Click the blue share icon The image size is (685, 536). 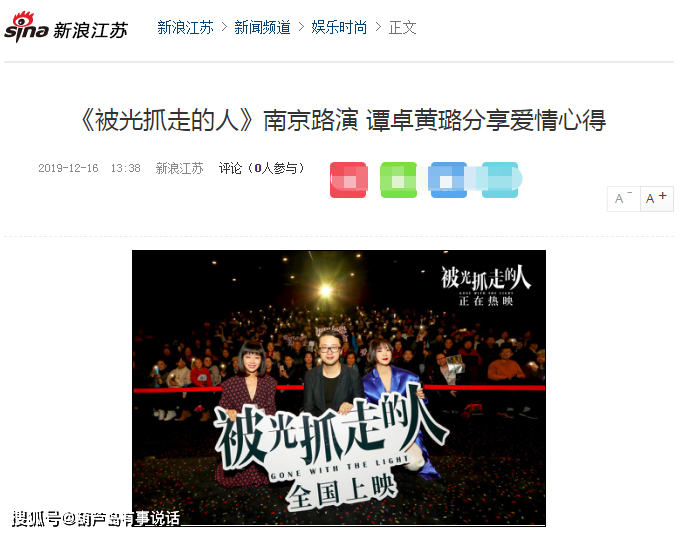click(x=449, y=180)
